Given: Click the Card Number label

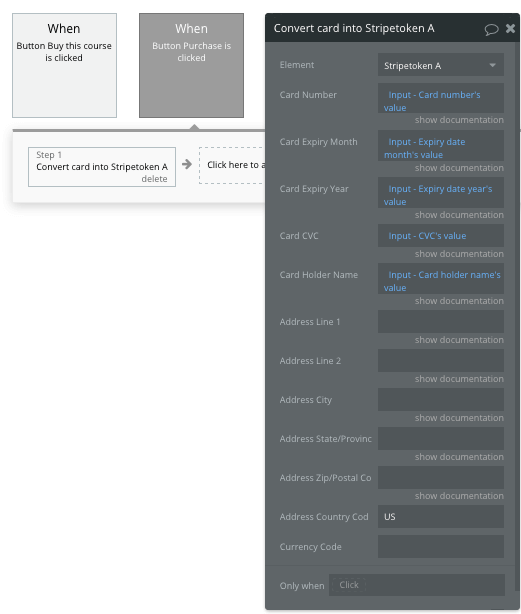Looking at the screenshot, I should pos(308,95).
